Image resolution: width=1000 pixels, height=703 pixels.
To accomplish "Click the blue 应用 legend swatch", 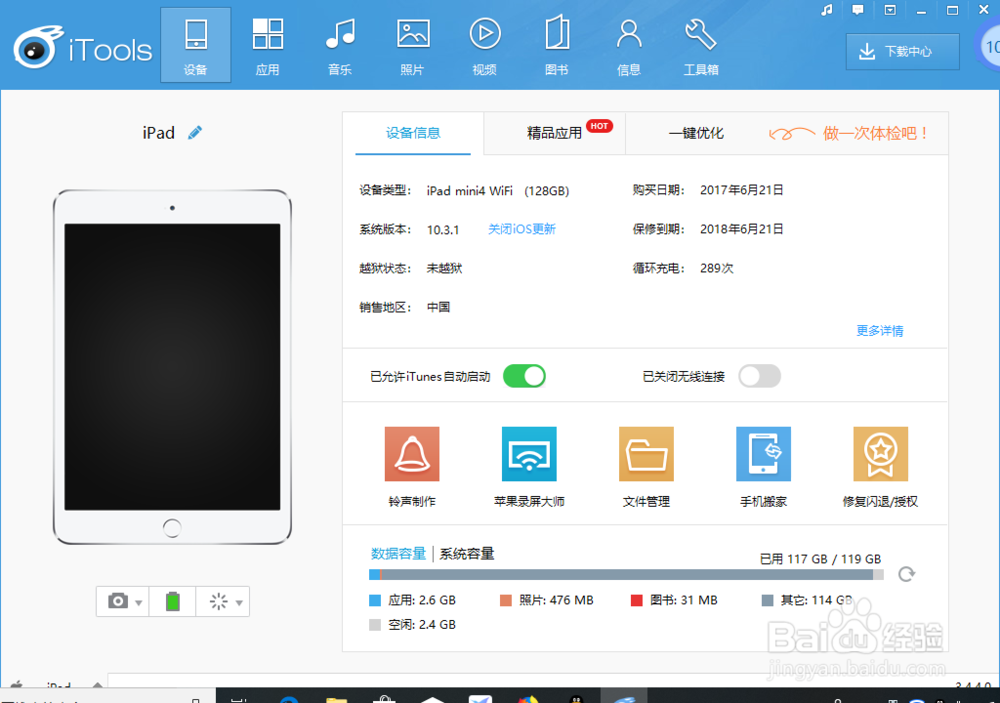I will pyautogui.click(x=375, y=600).
